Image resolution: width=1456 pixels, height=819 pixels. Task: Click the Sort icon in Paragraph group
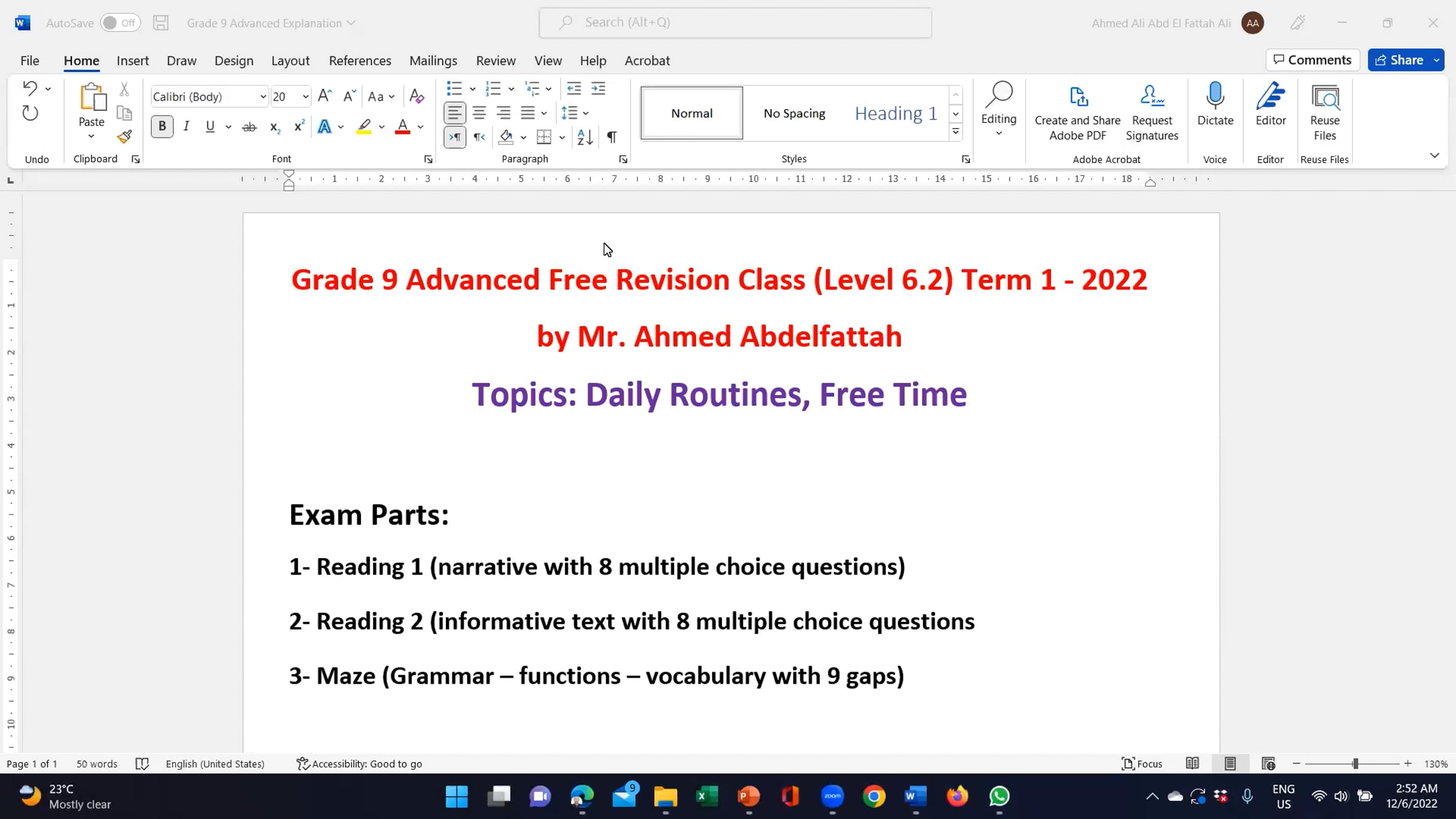(585, 137)
